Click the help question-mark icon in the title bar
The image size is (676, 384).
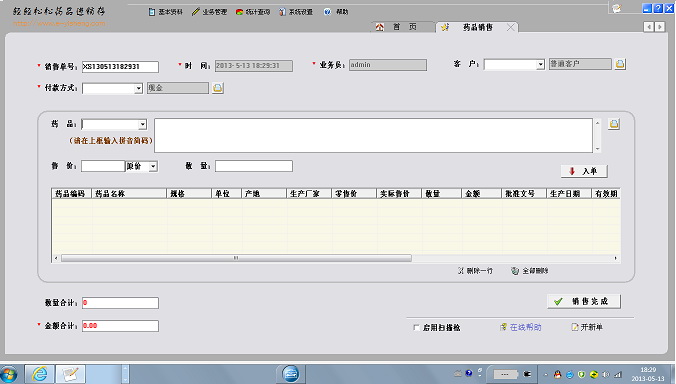[658, 8]
